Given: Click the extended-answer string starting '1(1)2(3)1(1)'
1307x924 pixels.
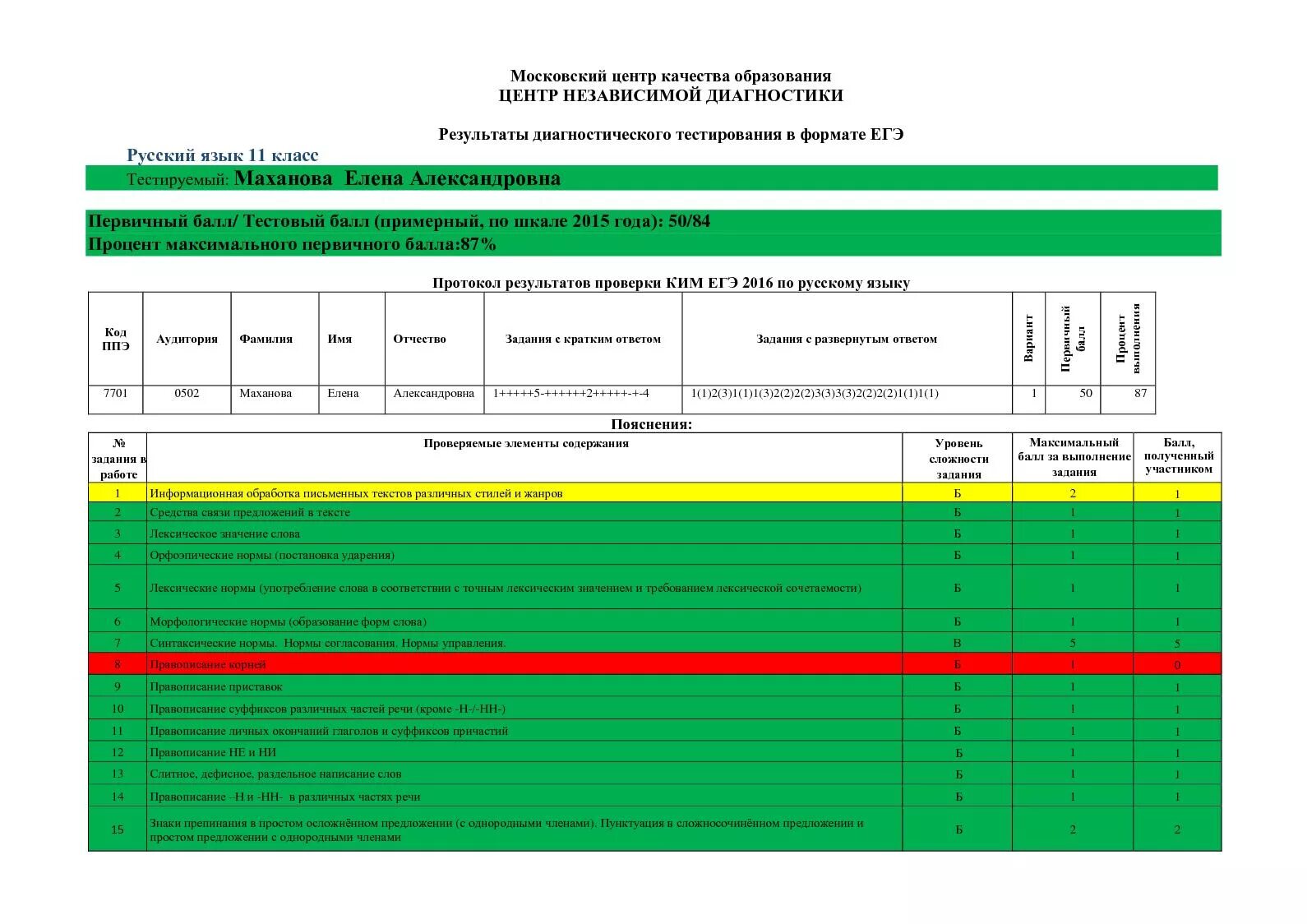Looking at the screenshot, I should click(x=815, y=393).
